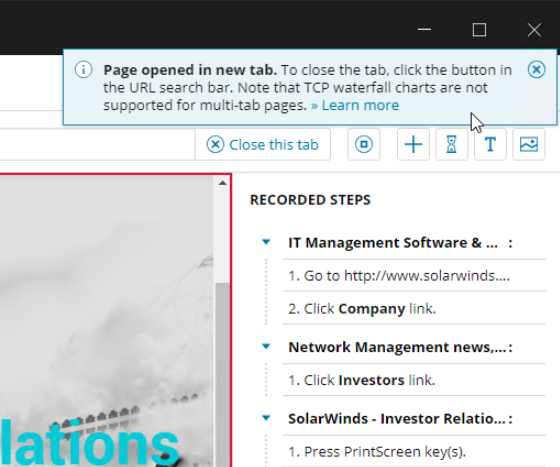Select the Go to solarwinds URL step
560x467 pixels.
[414, 276]
